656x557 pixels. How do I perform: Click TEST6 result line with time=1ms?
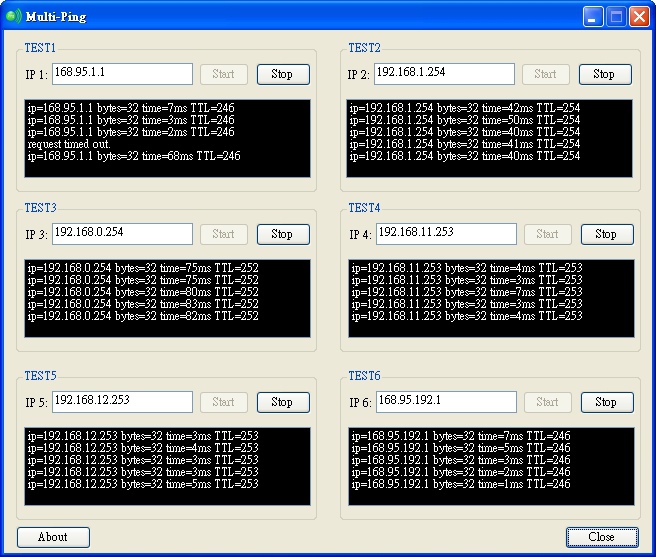(461, 484)
